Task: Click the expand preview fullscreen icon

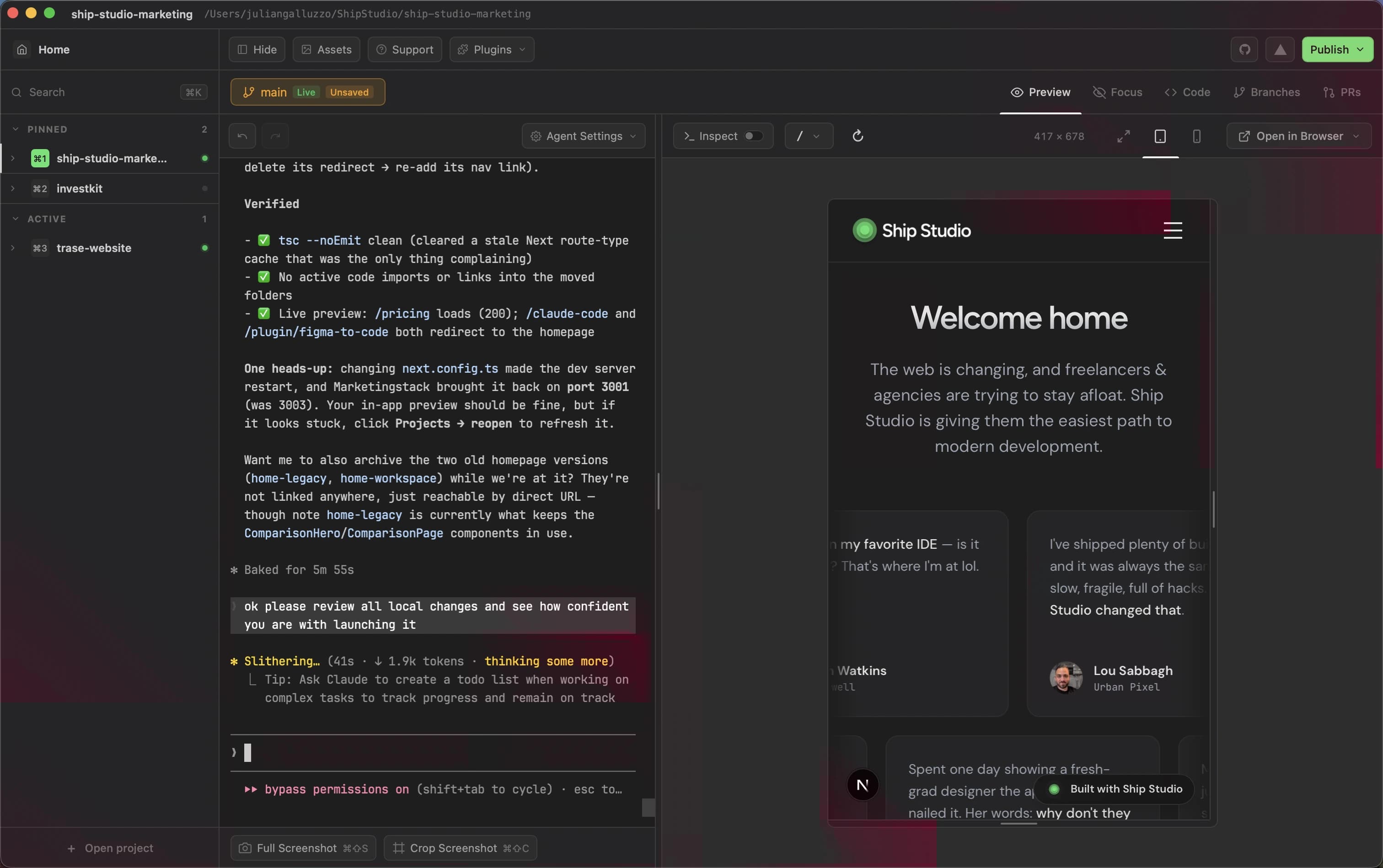Action: pyautogui.click(x=1124, y=136)
